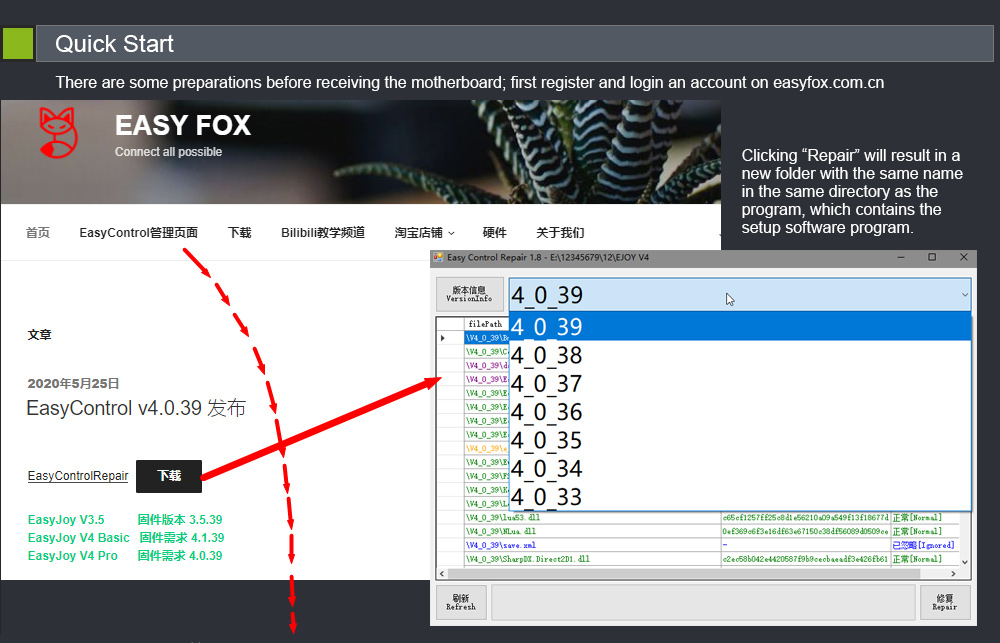Viewport: 1000px width, 643px height.
Task: Click the Refresh button
Action: point(461,603)
